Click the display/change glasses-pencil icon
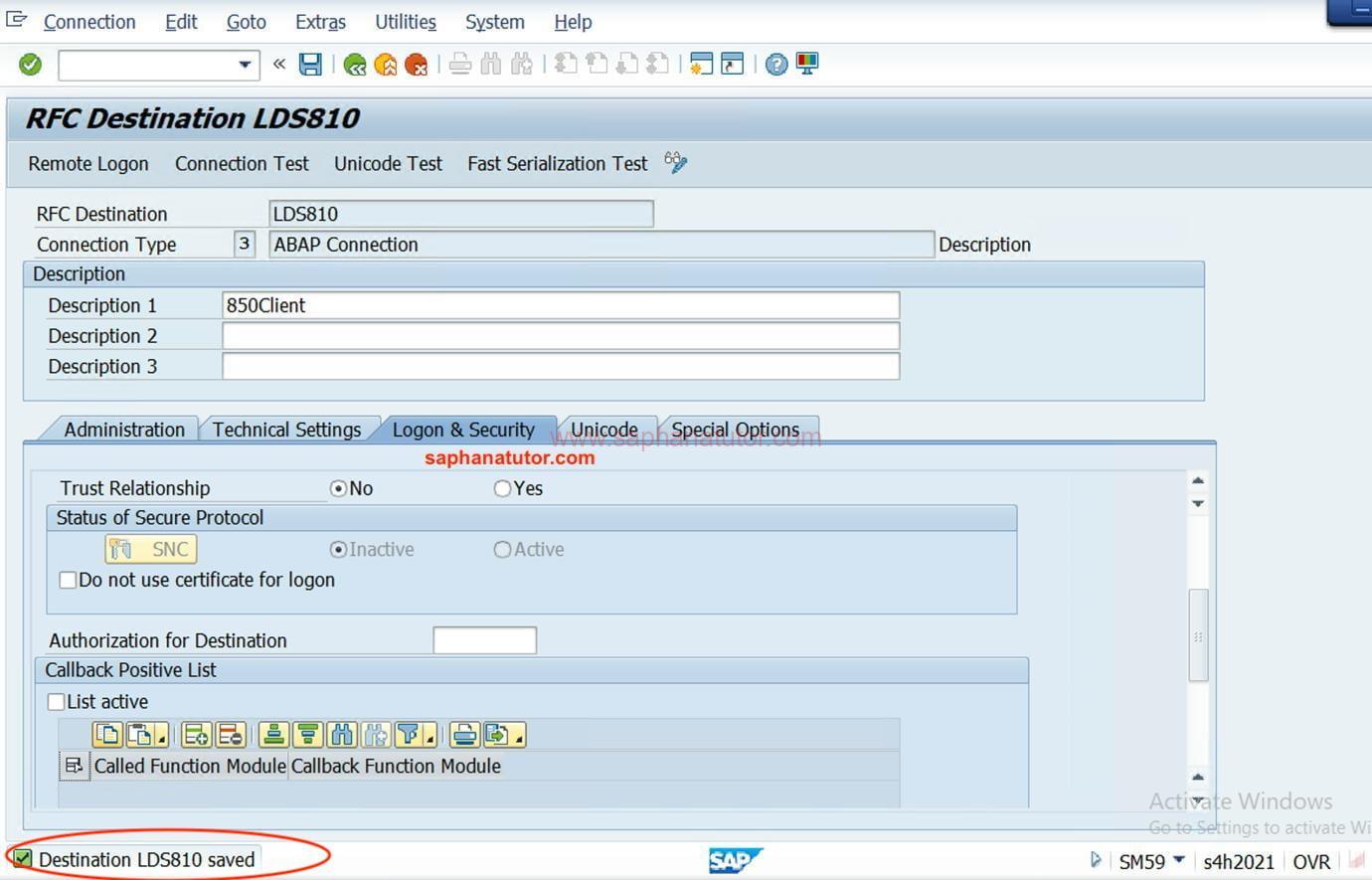 point(676,162)
